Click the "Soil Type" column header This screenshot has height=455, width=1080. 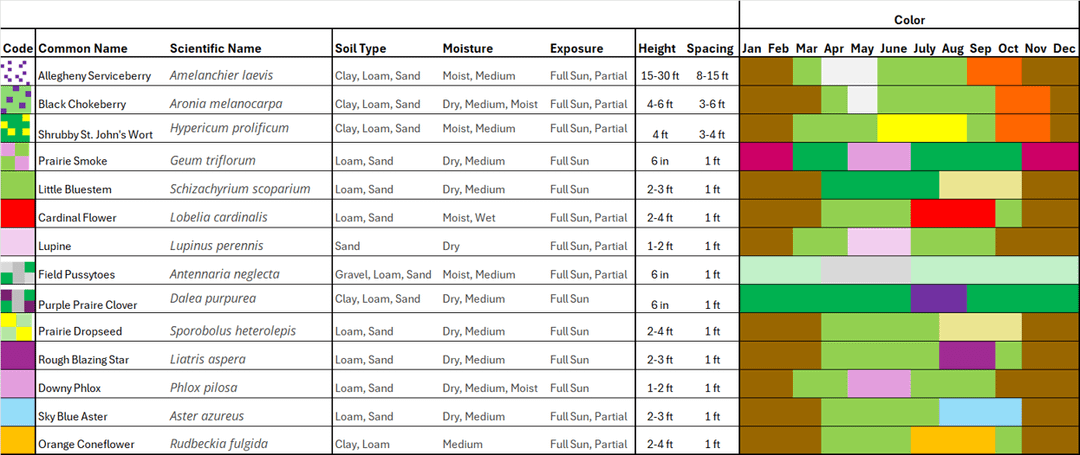pos(360,48)
